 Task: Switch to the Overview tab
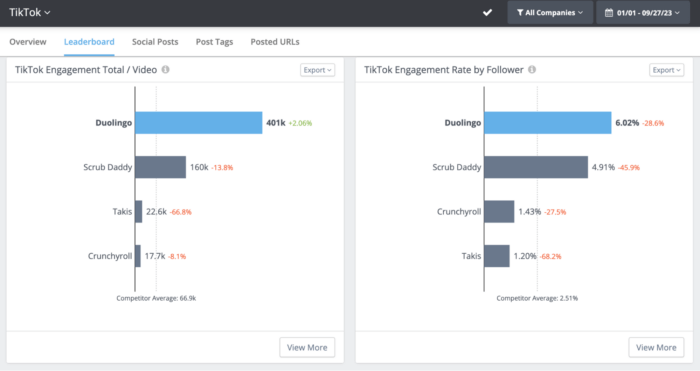28,42
